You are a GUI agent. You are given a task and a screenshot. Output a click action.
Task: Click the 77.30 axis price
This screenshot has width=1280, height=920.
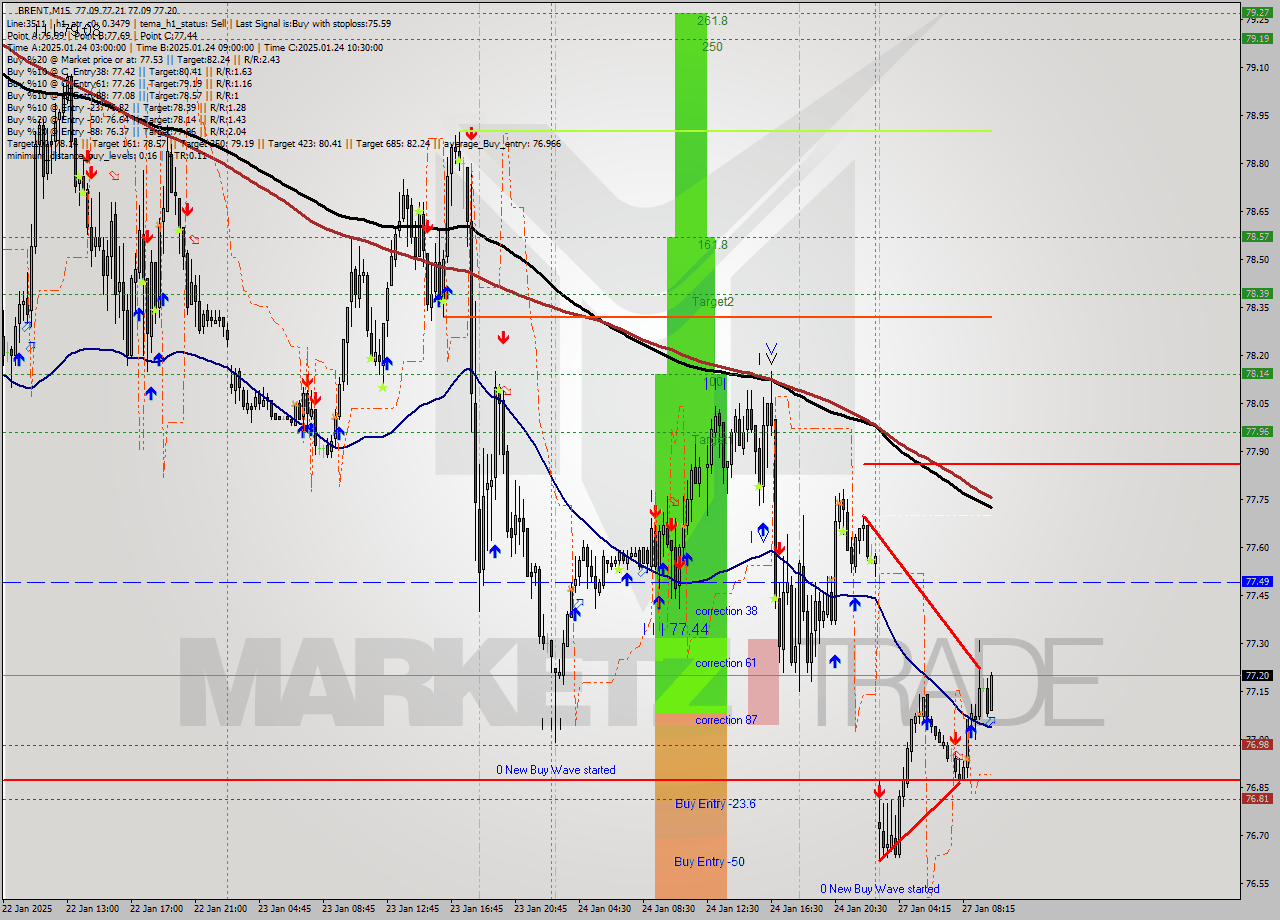point(1257,644)
